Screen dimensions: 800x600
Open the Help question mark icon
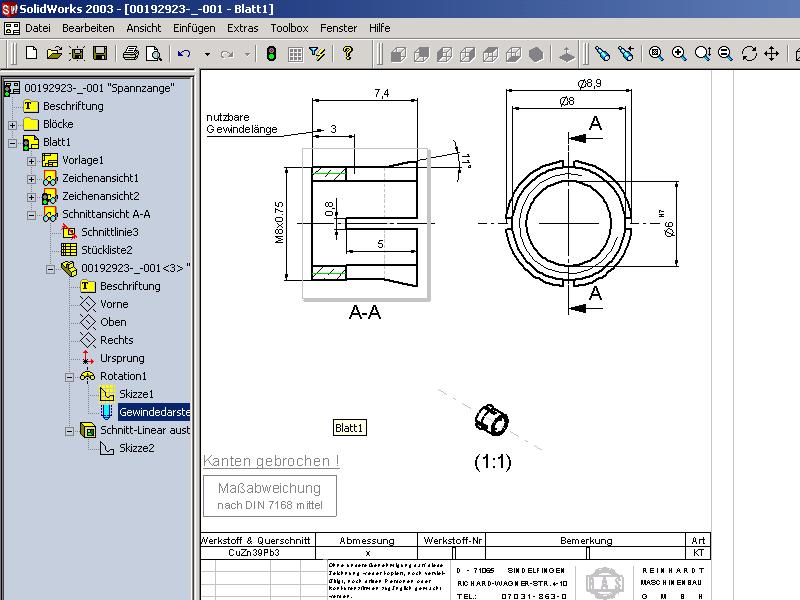pos(348,54)
